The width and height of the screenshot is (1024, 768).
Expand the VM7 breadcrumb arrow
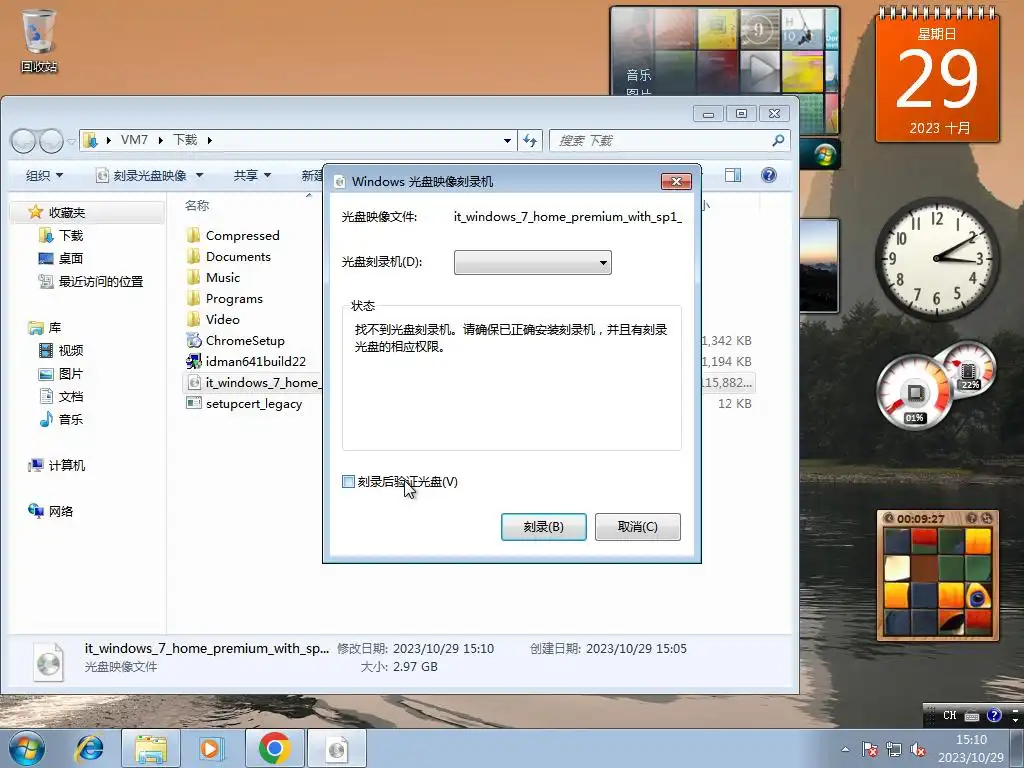coord(161,140)
